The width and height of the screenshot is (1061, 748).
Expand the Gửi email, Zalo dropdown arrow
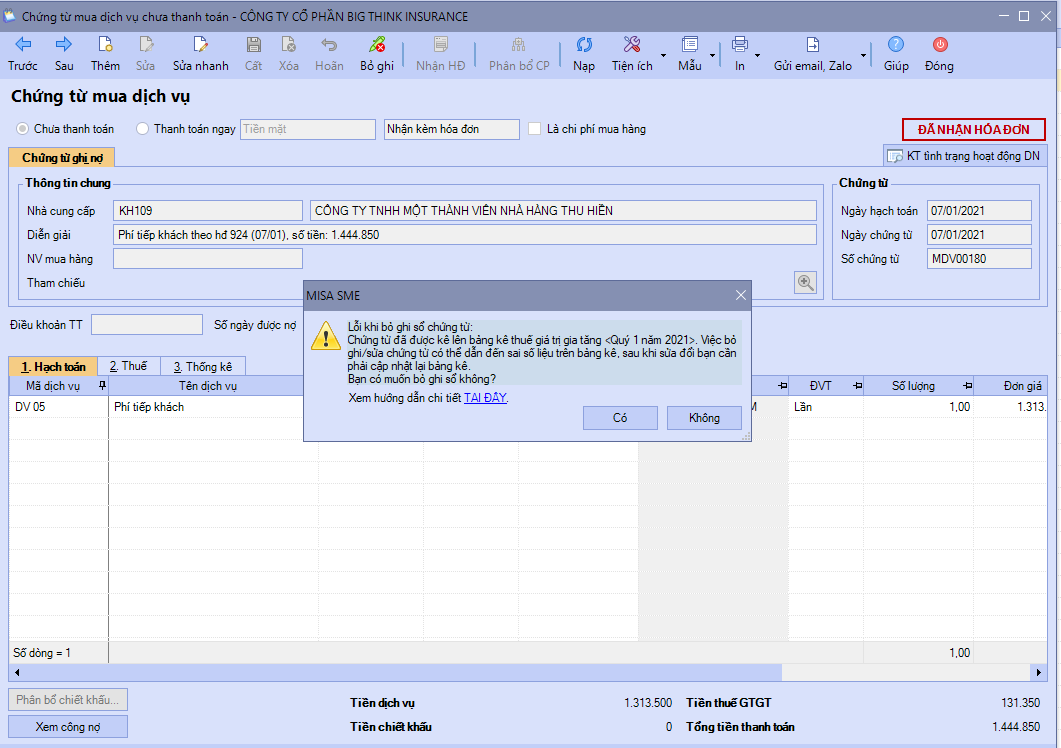click(x=862, y=54)
